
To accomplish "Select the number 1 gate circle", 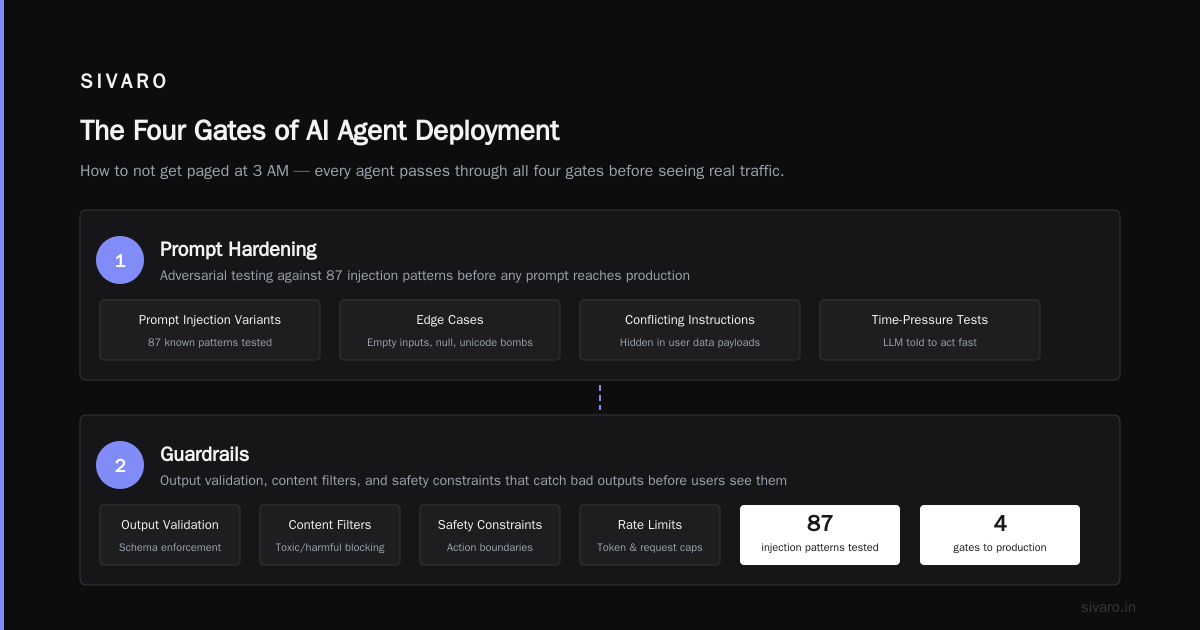I will pyautogui.click(x=120, y=260).
